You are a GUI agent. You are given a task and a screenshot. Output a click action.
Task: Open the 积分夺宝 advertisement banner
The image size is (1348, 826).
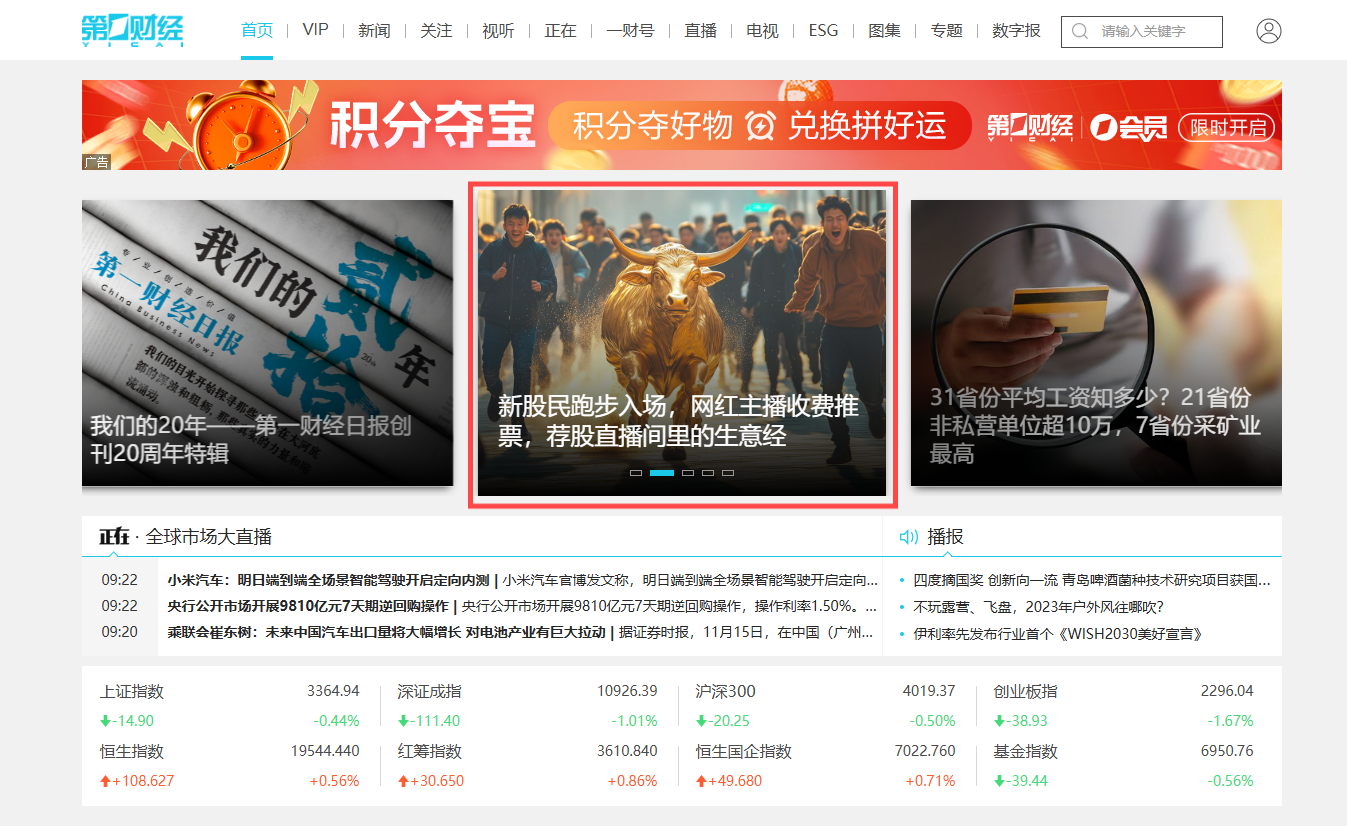[x=681, y=125]
